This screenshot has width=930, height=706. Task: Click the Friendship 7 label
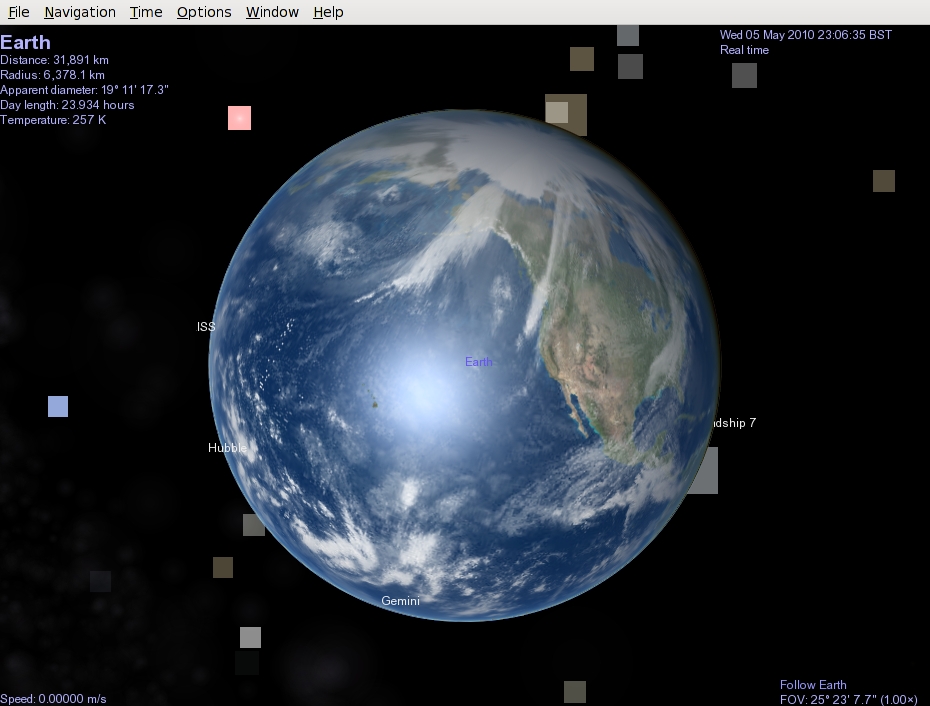pos(733,423)
